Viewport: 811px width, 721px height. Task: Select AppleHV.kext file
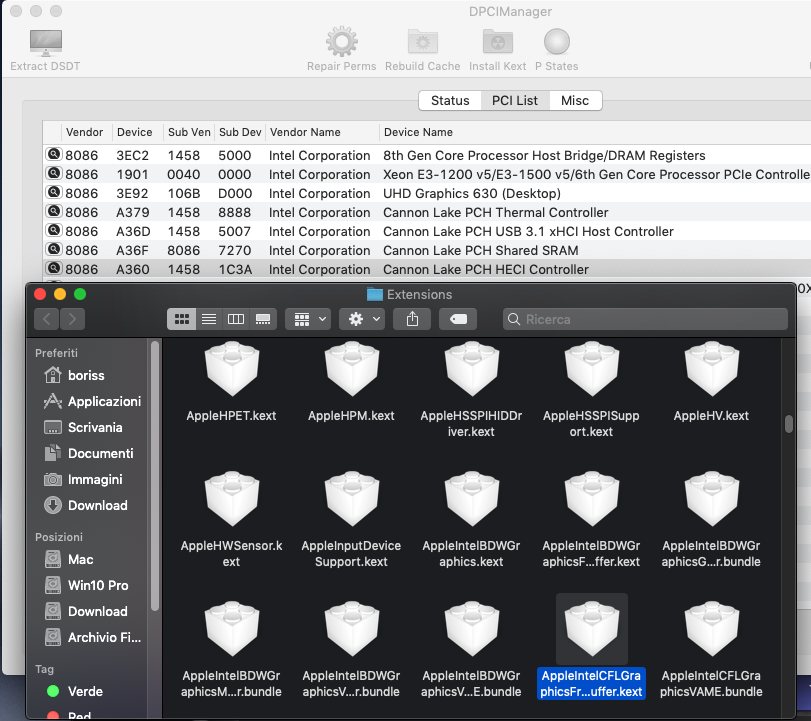[x=711, y=383]
